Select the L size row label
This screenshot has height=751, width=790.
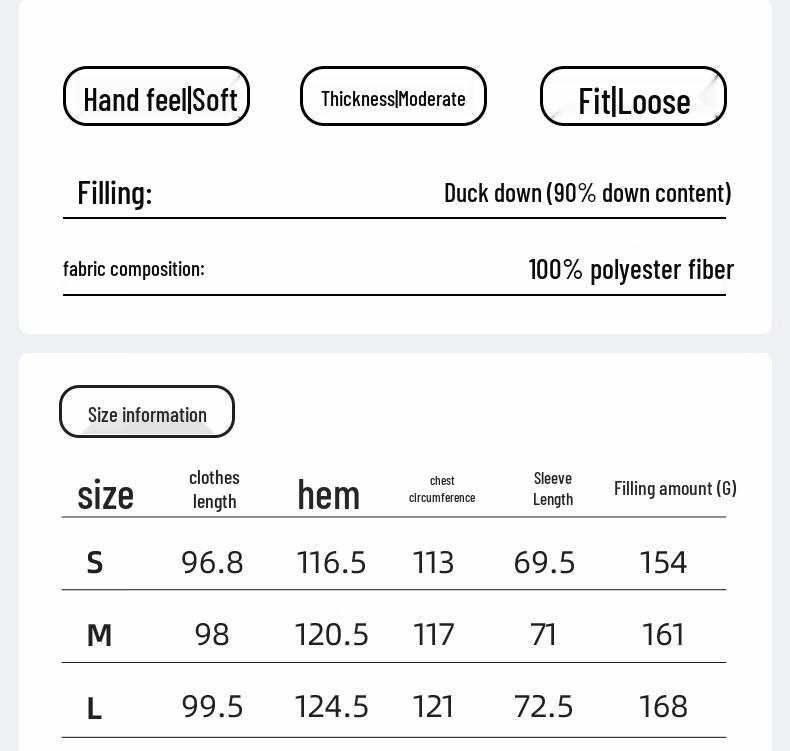(x=95, y=709)
